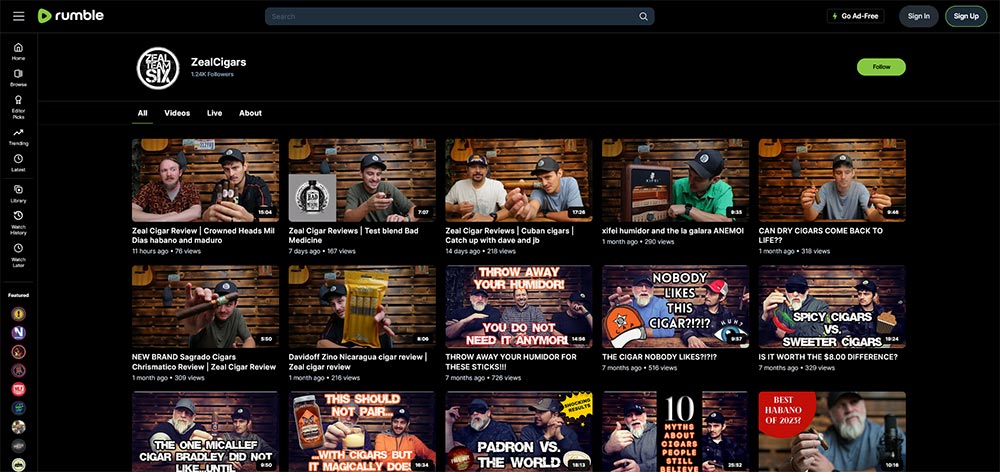
Task: Open the Best Habano of 2023 thumbnail
Action: click(832, 432)
